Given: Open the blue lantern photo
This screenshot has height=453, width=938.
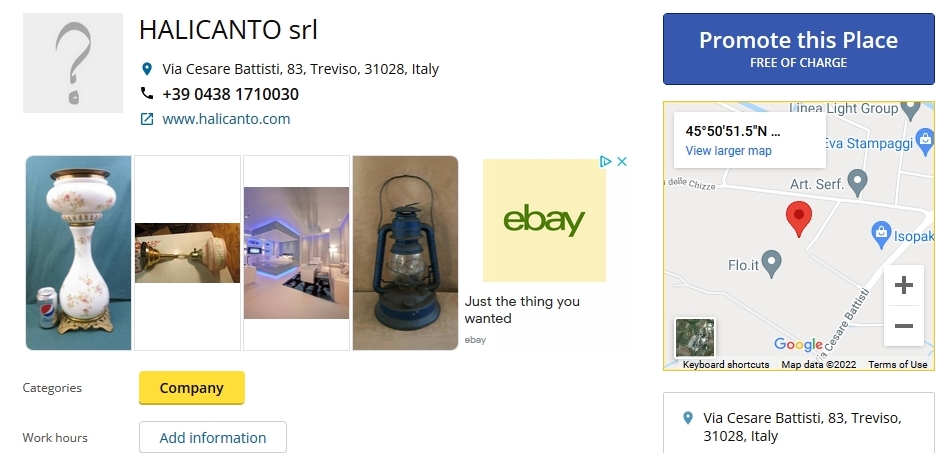Looking at the screenshot, I should (x=405, y=253).
